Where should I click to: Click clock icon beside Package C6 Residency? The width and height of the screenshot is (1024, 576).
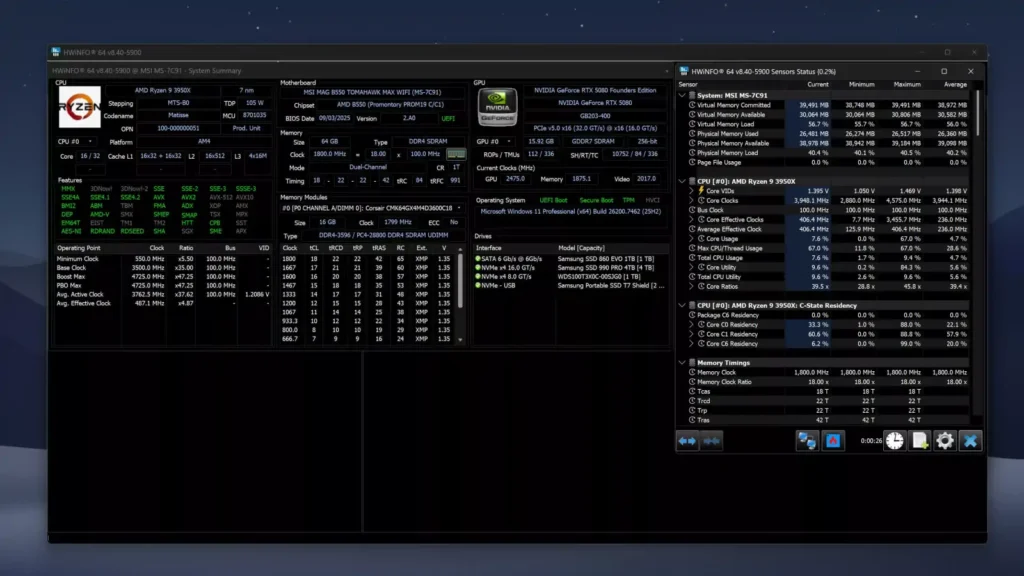click(x=692, y=315)
